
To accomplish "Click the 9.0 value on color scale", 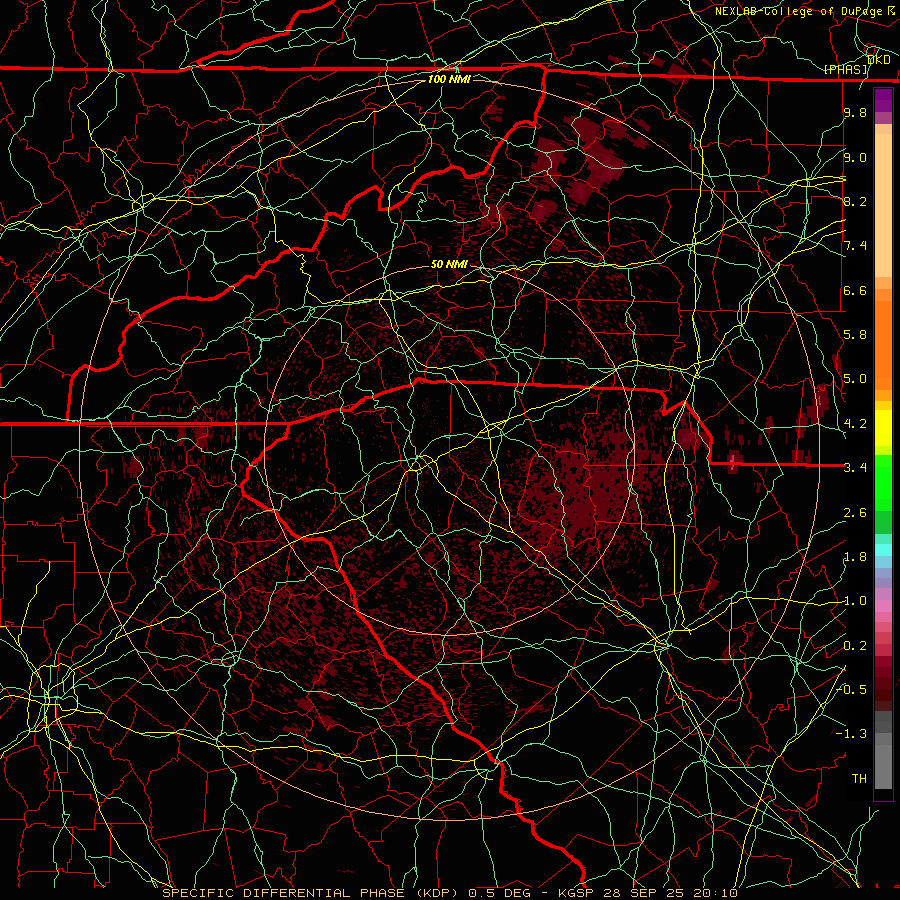I will pos(855,157).
